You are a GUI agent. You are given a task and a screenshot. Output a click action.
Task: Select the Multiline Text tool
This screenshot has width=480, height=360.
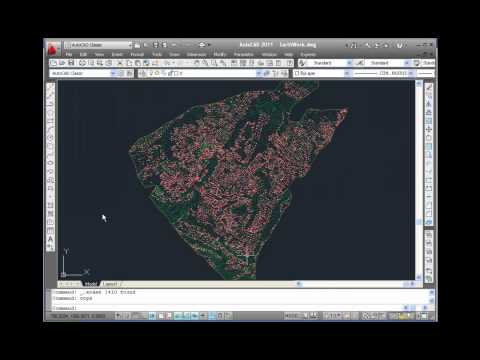[x=50, y=239]
